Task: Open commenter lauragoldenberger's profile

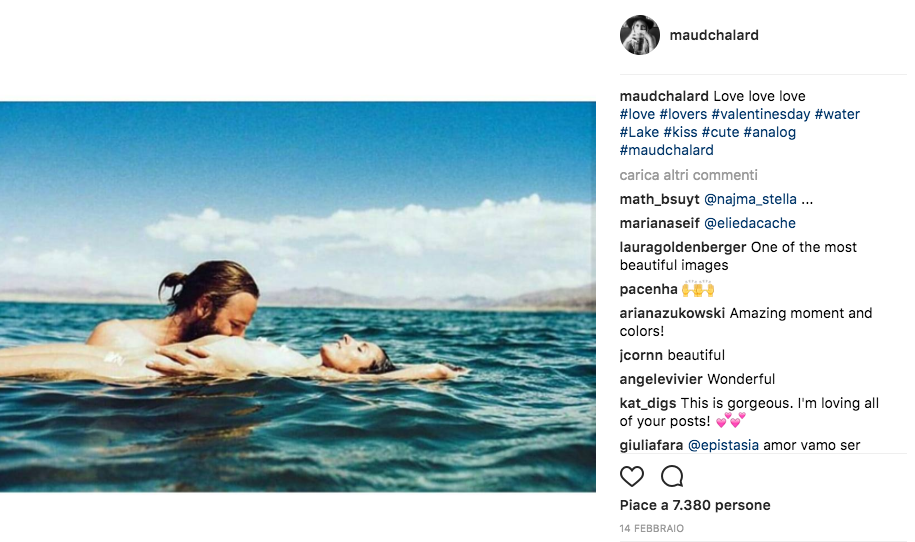Action: 683,247
